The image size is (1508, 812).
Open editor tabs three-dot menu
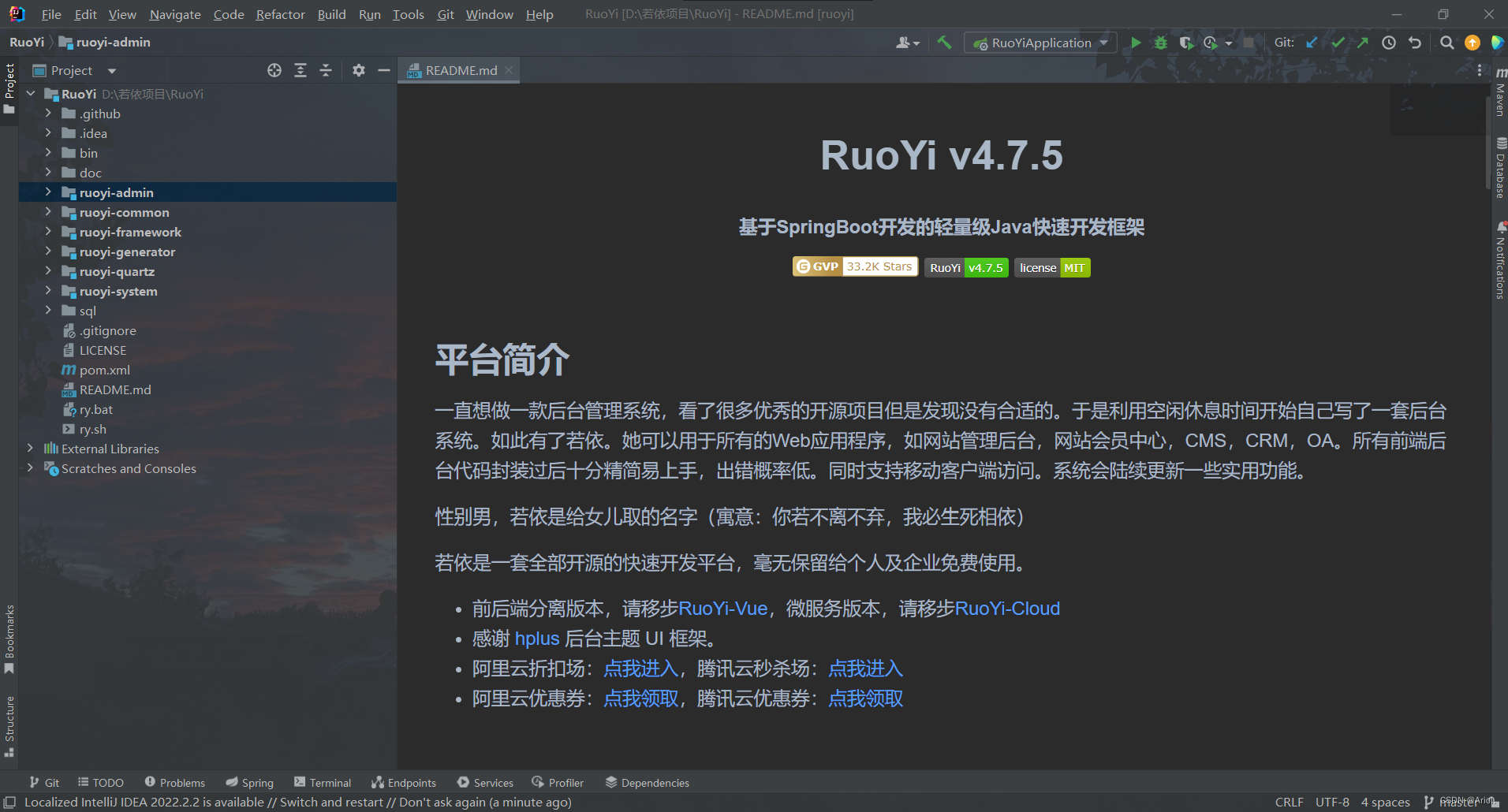point(1480,70)
